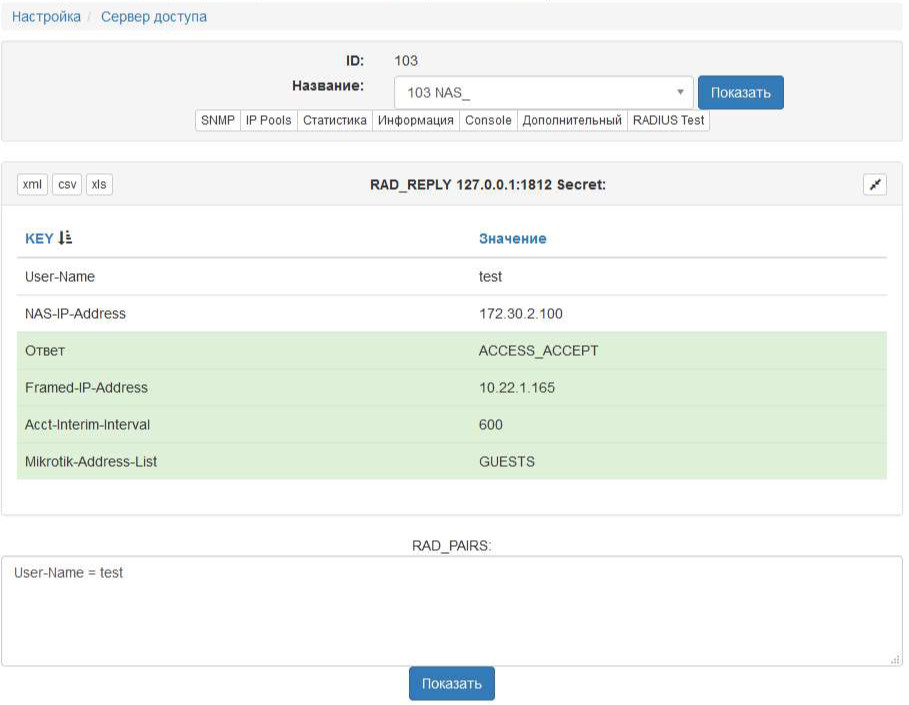This screenshot has width=909, height=705.
Task: Open the Console tab
Action: click(488, 121)
